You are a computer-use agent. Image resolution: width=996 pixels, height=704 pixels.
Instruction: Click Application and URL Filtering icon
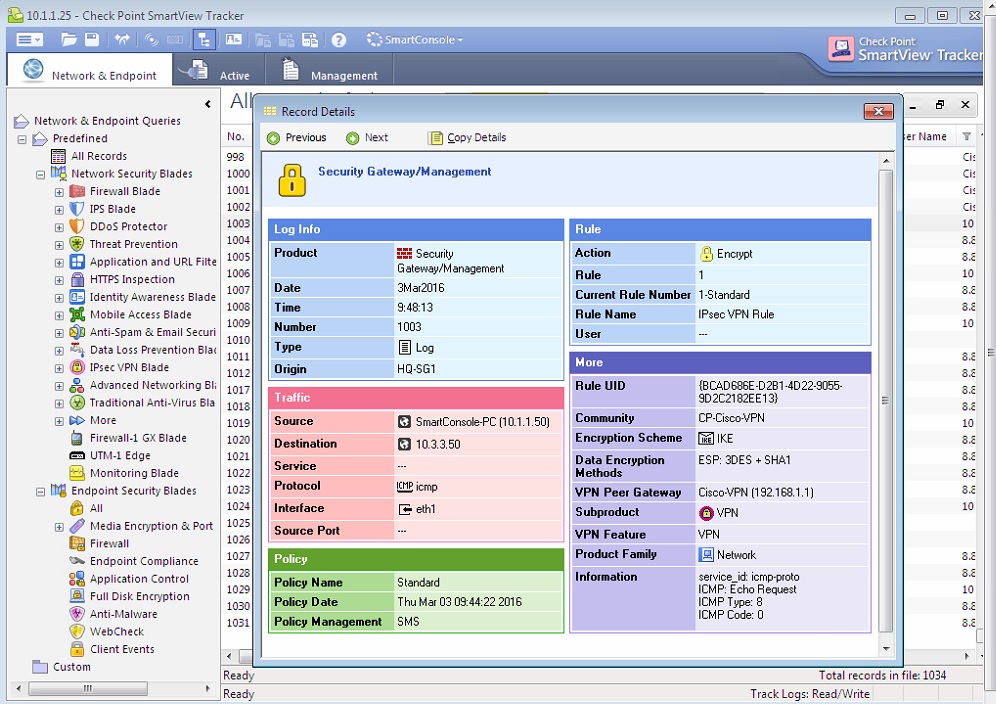pos(77,262)
